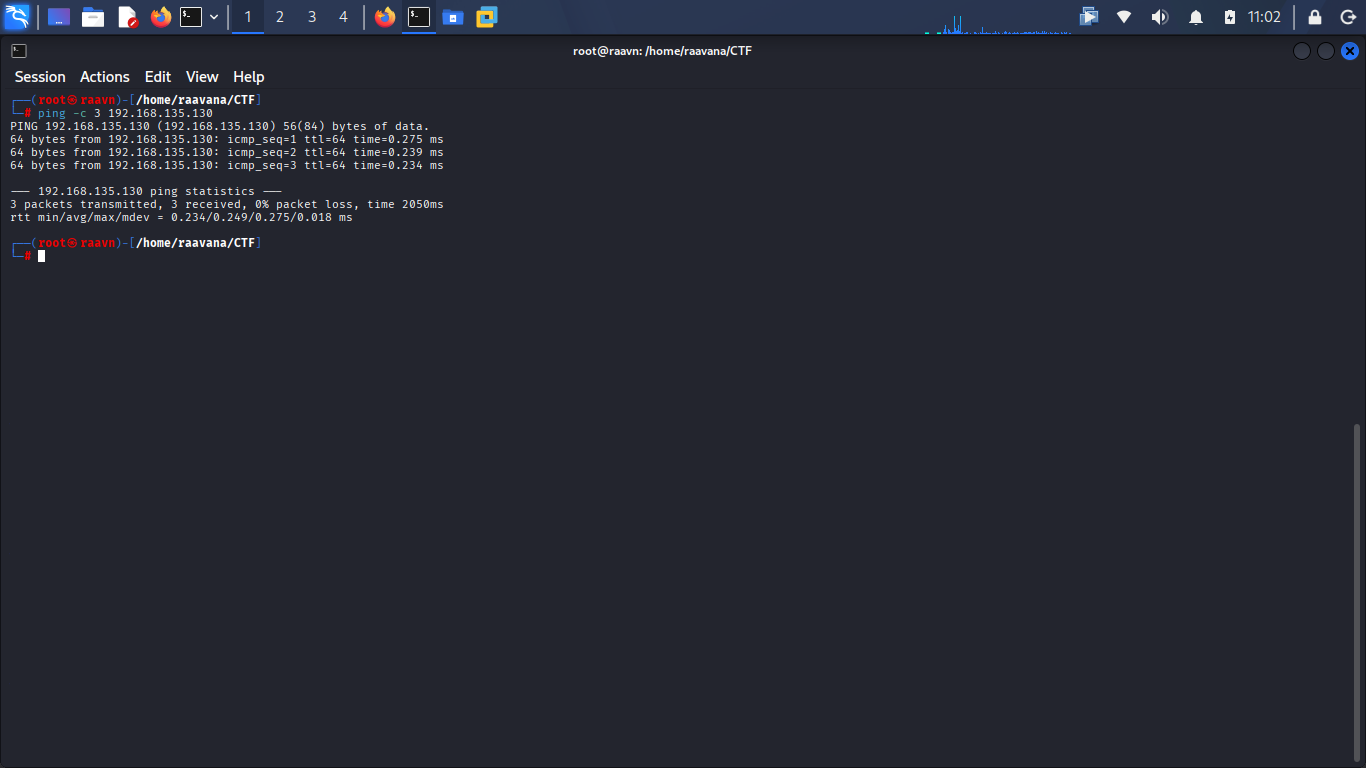Screen dimensions: 1366x768
Task: Close the terminal window
Action: pyautogui.click(x=1350, y=51)
